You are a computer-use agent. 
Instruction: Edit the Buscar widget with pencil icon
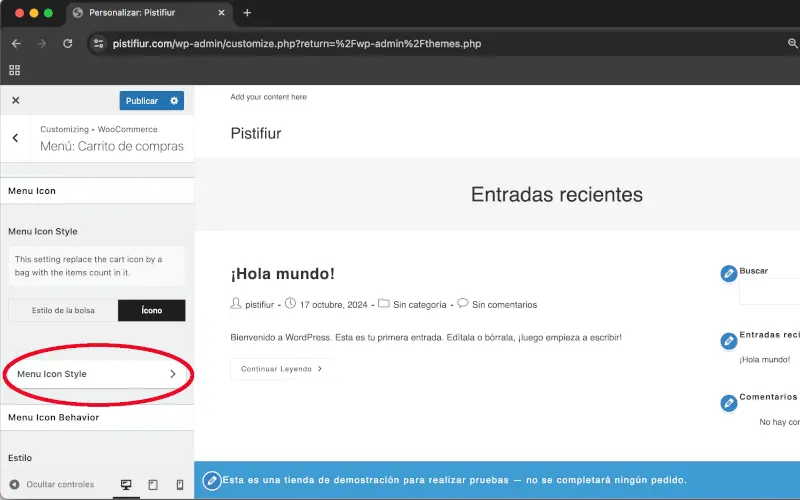(729, 274)
